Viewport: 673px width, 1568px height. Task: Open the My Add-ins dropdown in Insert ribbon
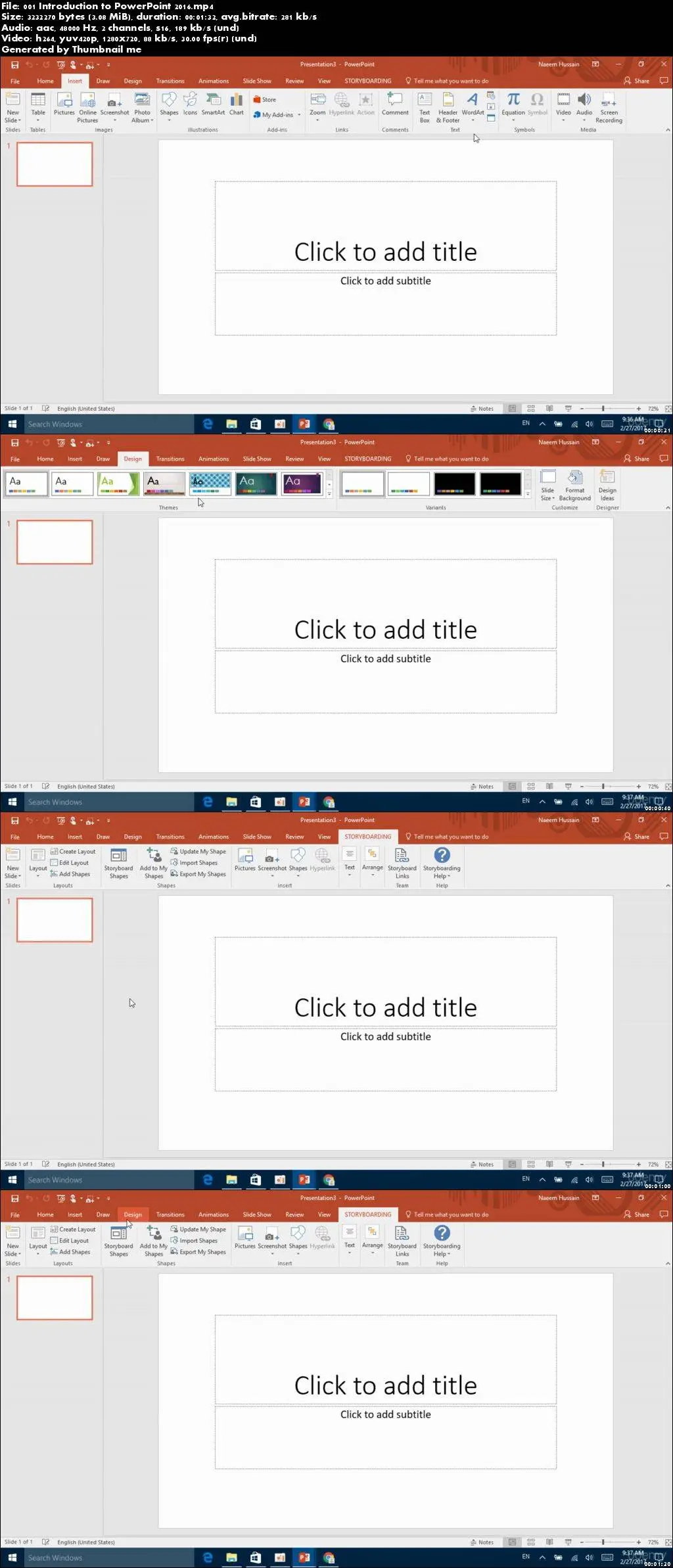[277, 115]
